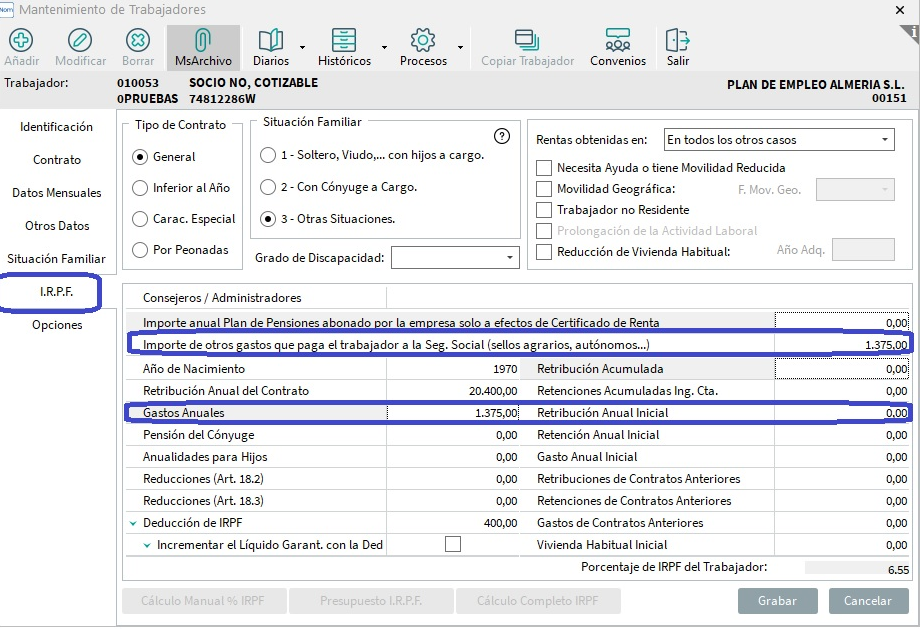The image size is (920, 629).
Task: Click the Cancelar button
Action: [868, 601]
